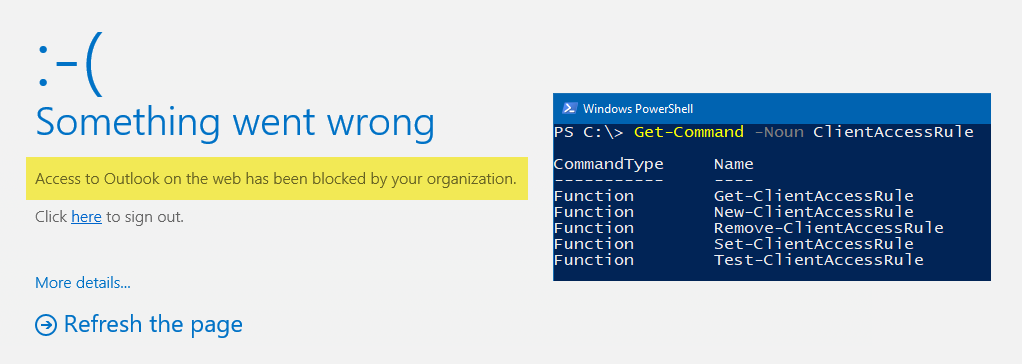Click the -Noun parameter in the command
This screenshot has width=1022, height=364.
tap(779, 132)
